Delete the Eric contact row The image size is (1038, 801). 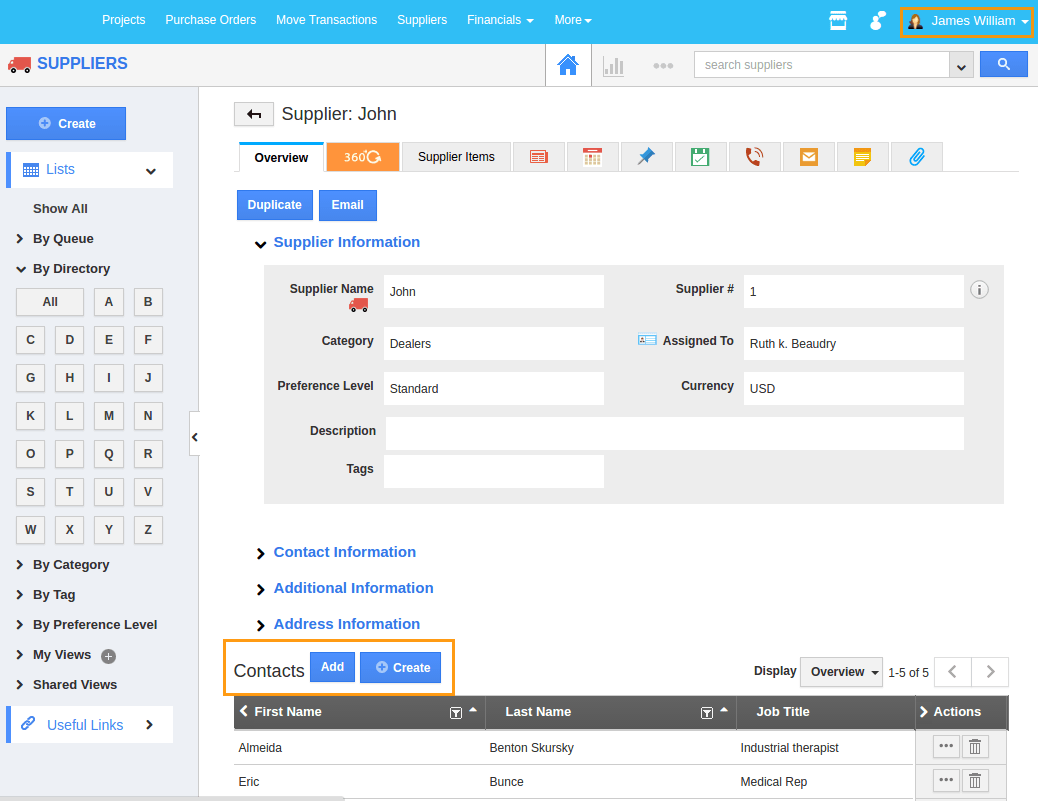click(974, 780)
